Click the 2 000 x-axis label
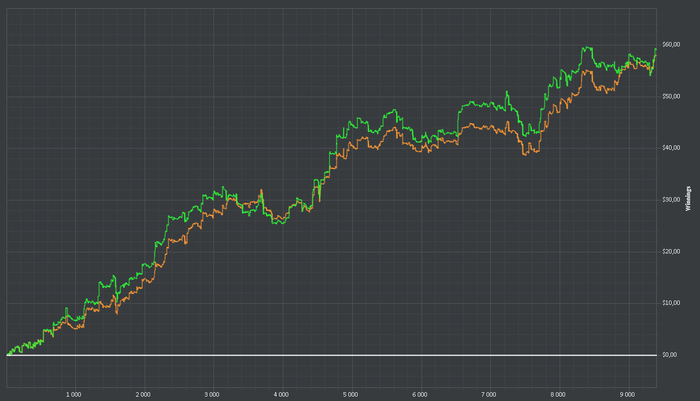This screenshot has height=401, width=700. click(143, 394)
